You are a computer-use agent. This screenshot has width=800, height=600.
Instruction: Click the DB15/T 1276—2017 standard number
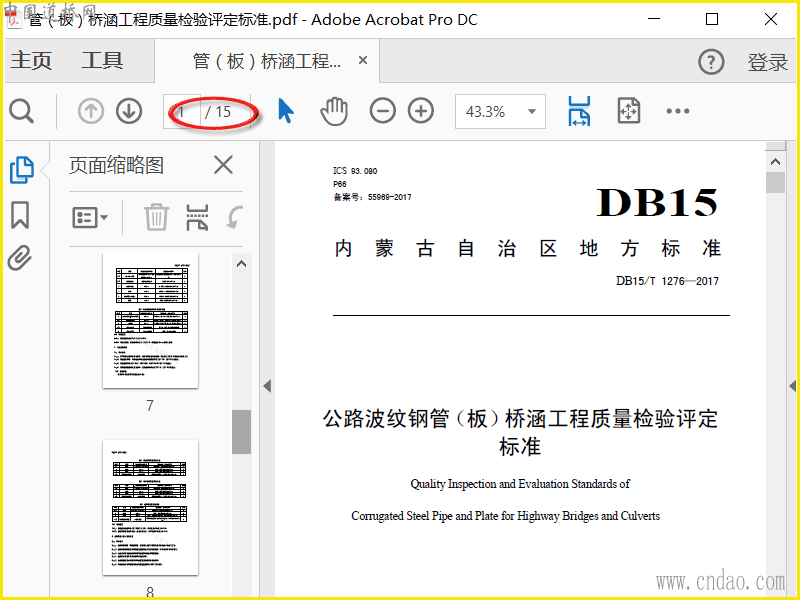(667, 281)
